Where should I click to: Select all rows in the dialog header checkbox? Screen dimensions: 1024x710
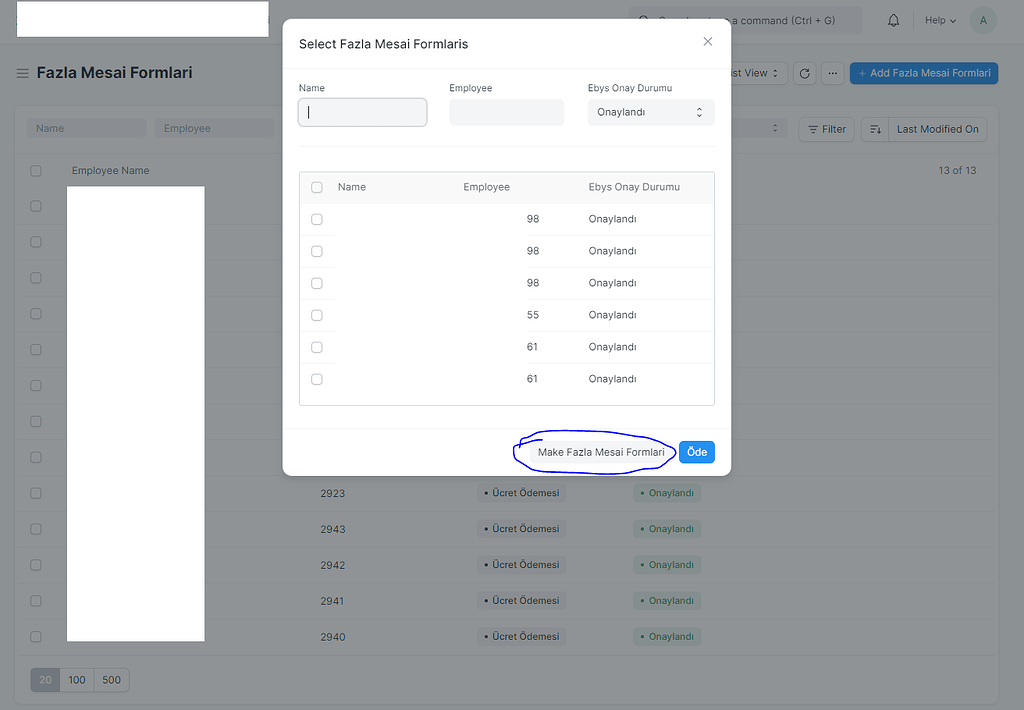pos(317,187)
